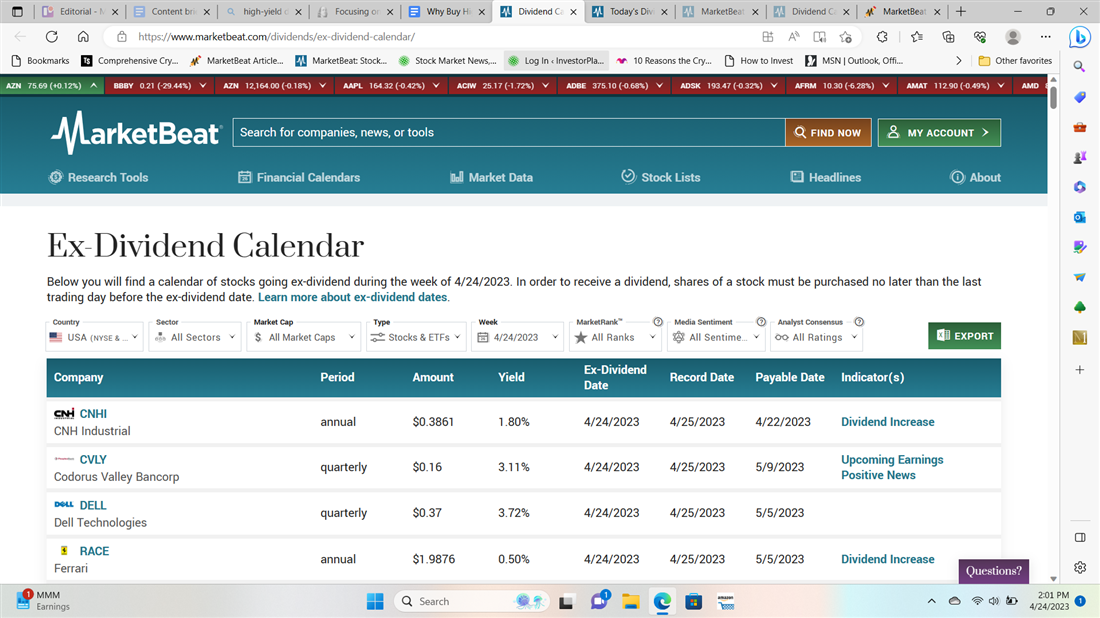Click MarketRank help question mark icon
This screenshot has width=1100, height=618.
(x=658, y=322)
